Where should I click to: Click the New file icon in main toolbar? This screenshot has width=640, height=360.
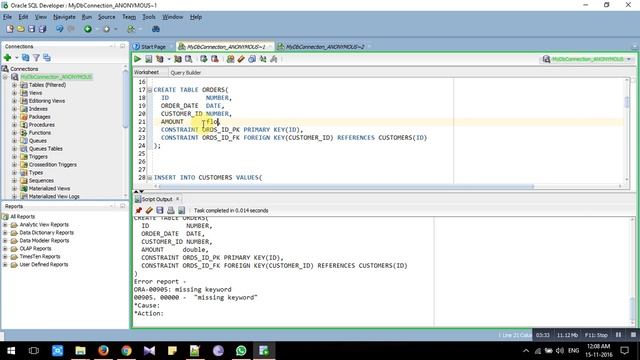click(9, 29)
